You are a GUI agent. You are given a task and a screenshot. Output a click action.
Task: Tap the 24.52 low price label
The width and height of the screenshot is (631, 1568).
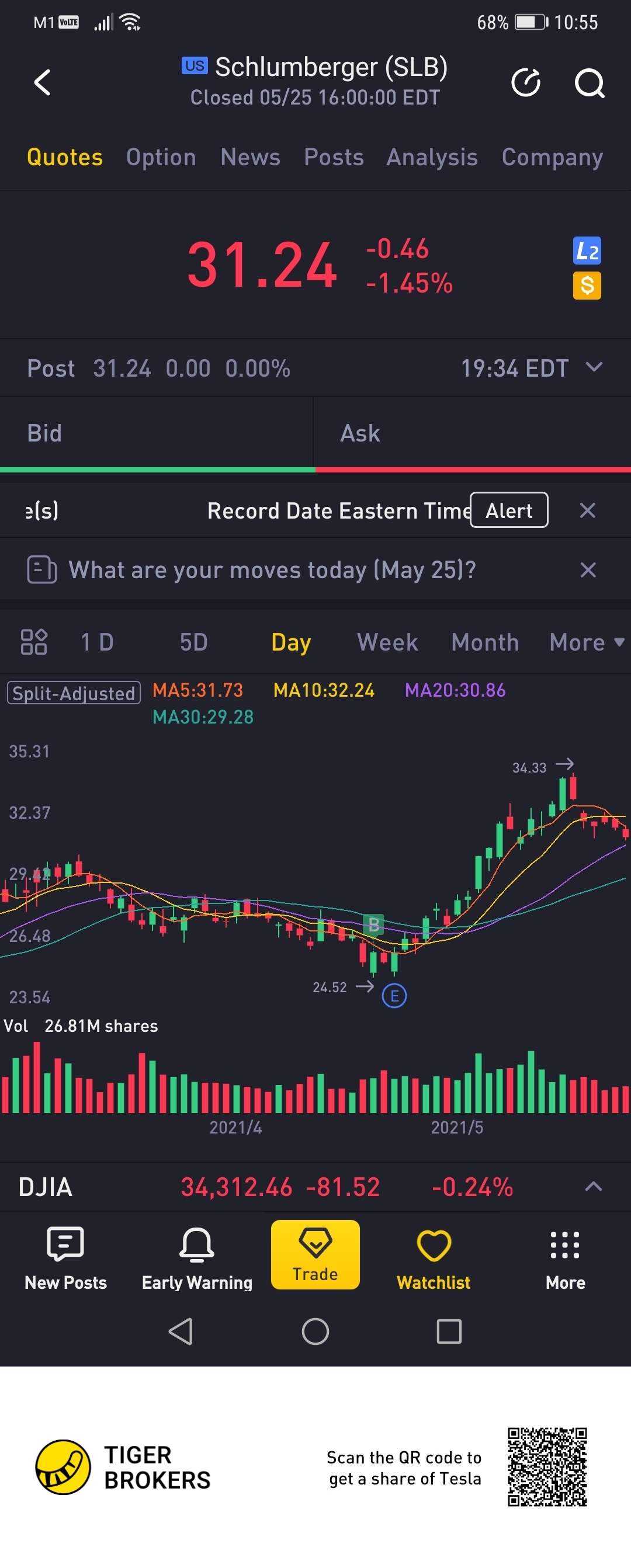pos(330,987)
